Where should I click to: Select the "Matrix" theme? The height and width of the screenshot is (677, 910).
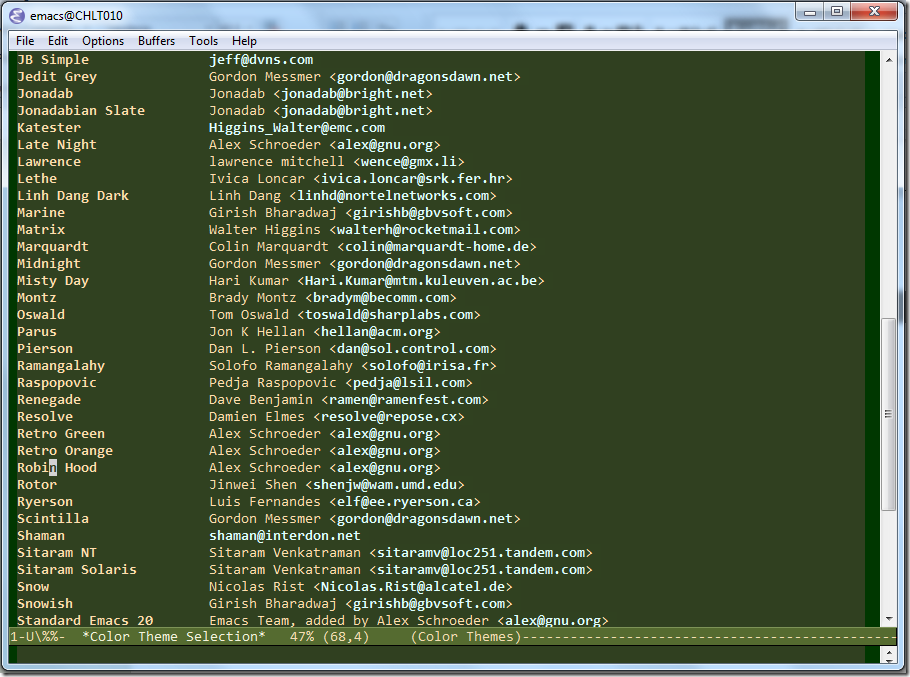pyautogui.click(x=41, y=230)
